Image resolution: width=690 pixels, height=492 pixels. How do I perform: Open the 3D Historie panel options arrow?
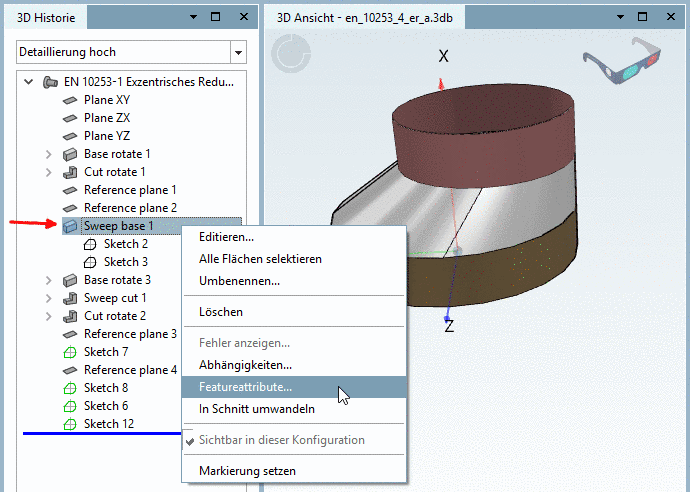click(193, 17)
